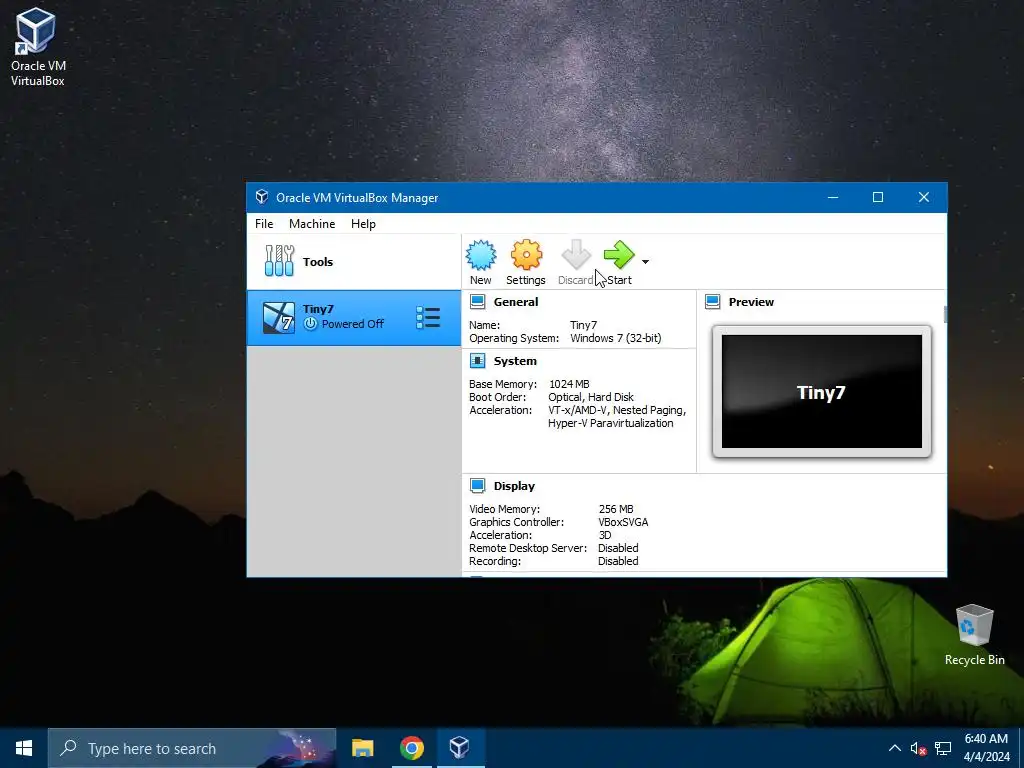
Task: Click the Video Memory 256 MB value
Action: pyautogui.click(x=616, y=509)
